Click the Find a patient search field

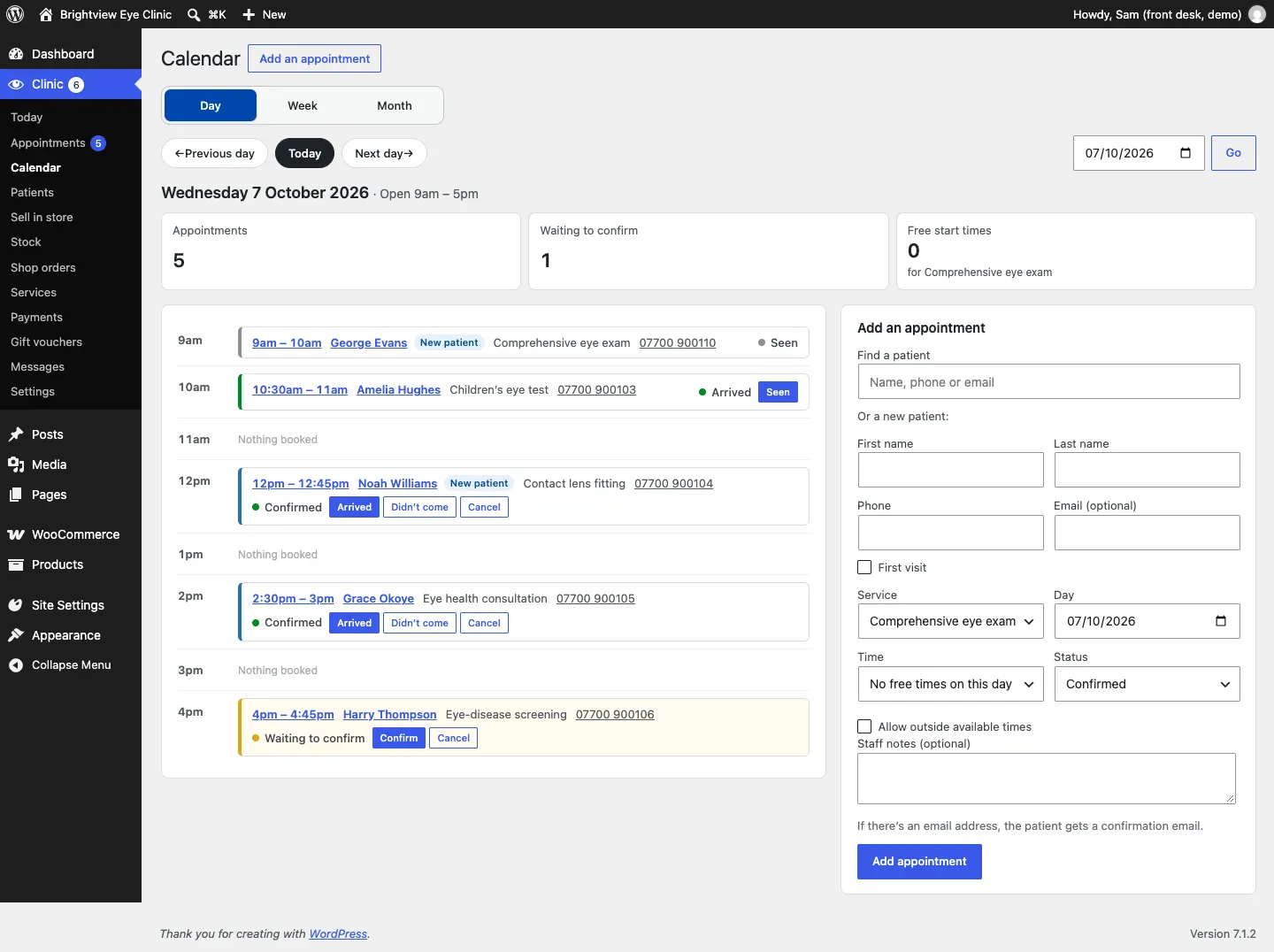point(1048,381)
